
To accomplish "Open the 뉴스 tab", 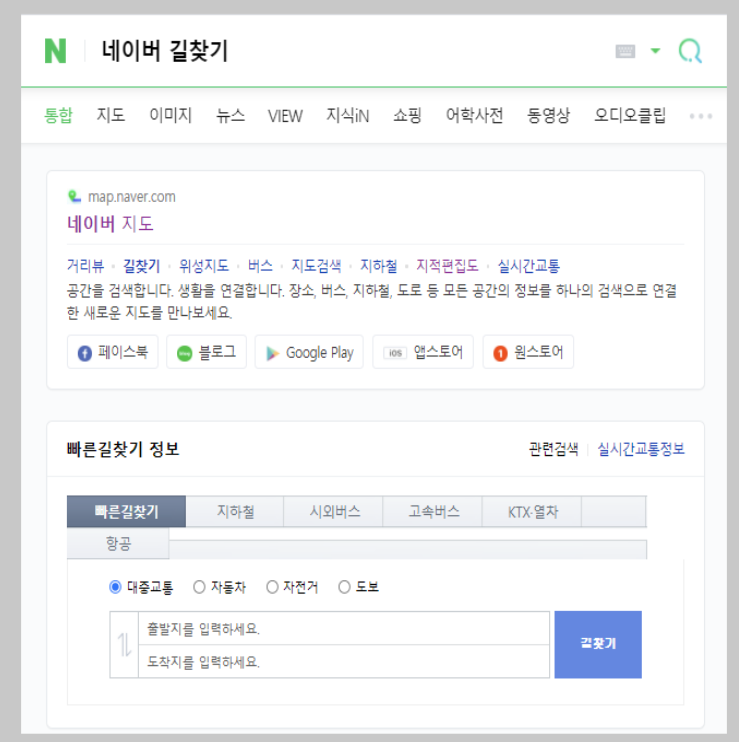I will 230,115.
